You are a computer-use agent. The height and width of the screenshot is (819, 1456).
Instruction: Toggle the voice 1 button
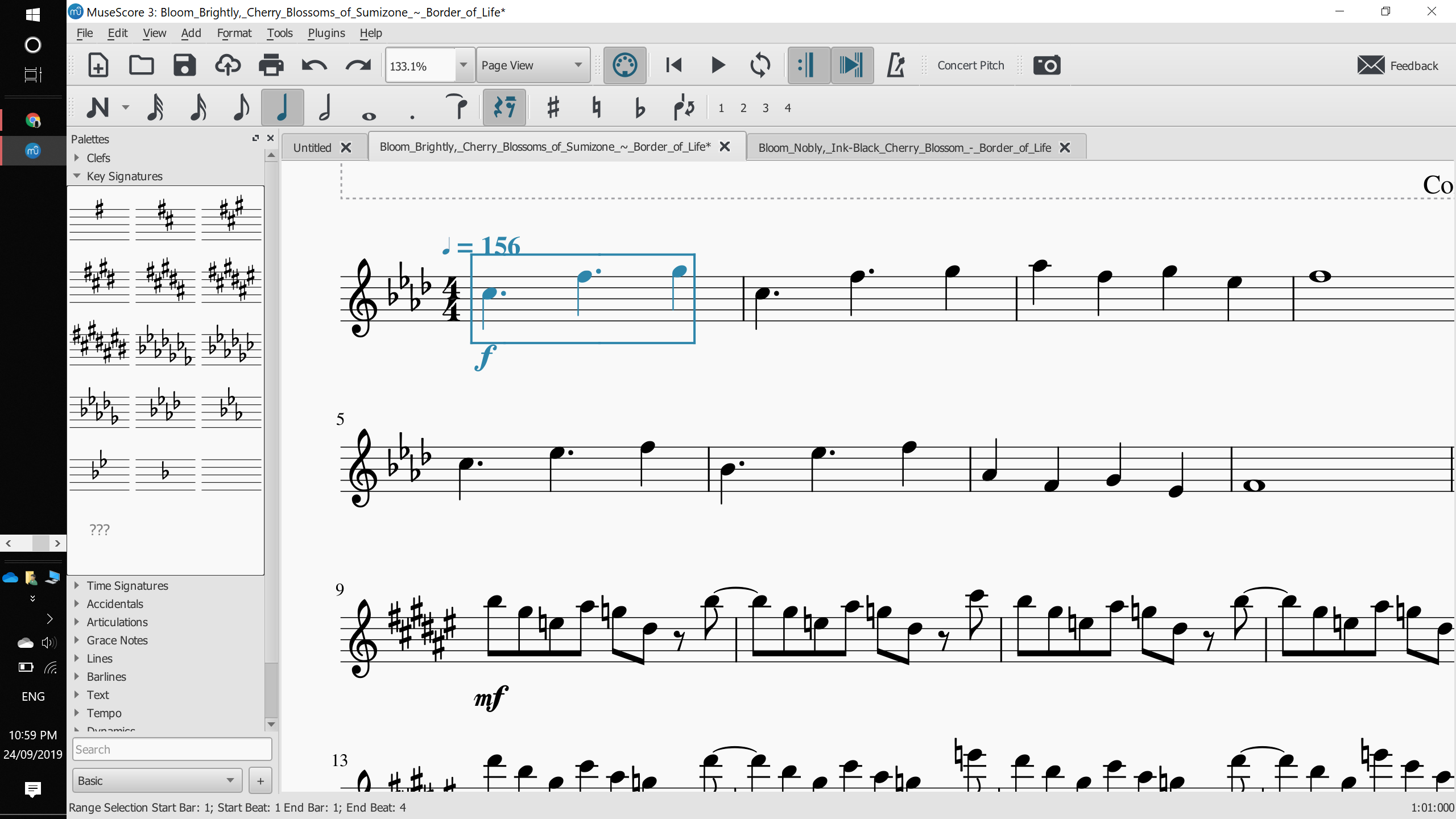point(721,108)
